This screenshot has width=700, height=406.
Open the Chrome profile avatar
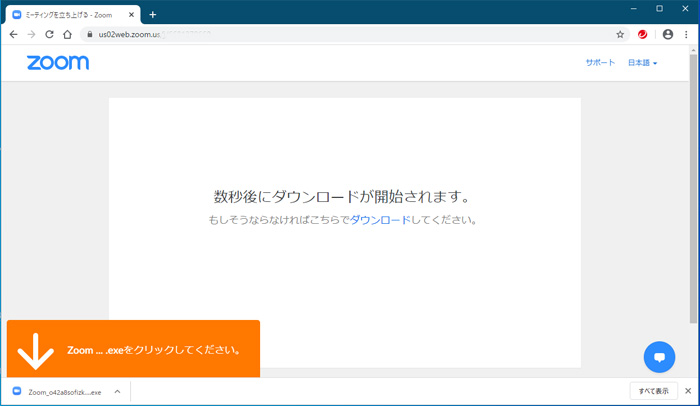pos(668,34)
